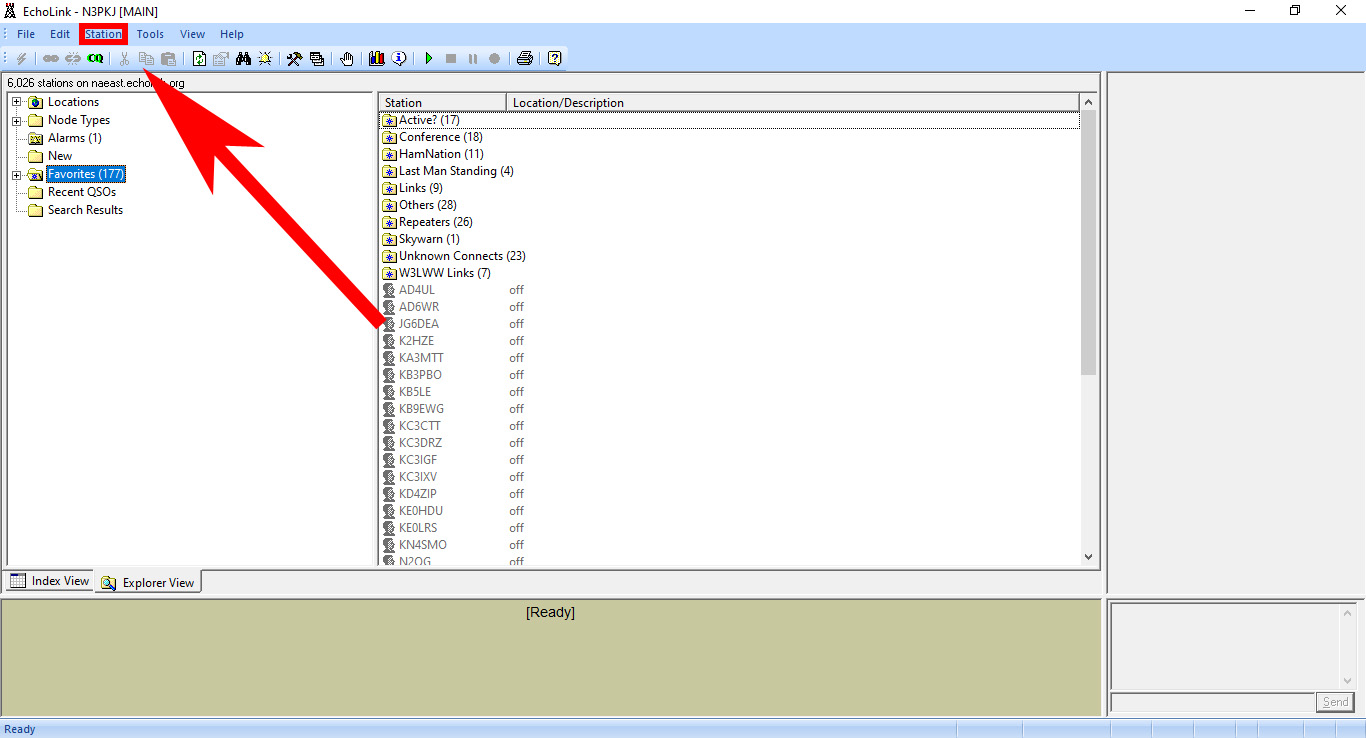Image resolution: width=1366 pixels, height=738 pixels.
Task: Click the Disconnect broken link icon
Action: point(73,59)
